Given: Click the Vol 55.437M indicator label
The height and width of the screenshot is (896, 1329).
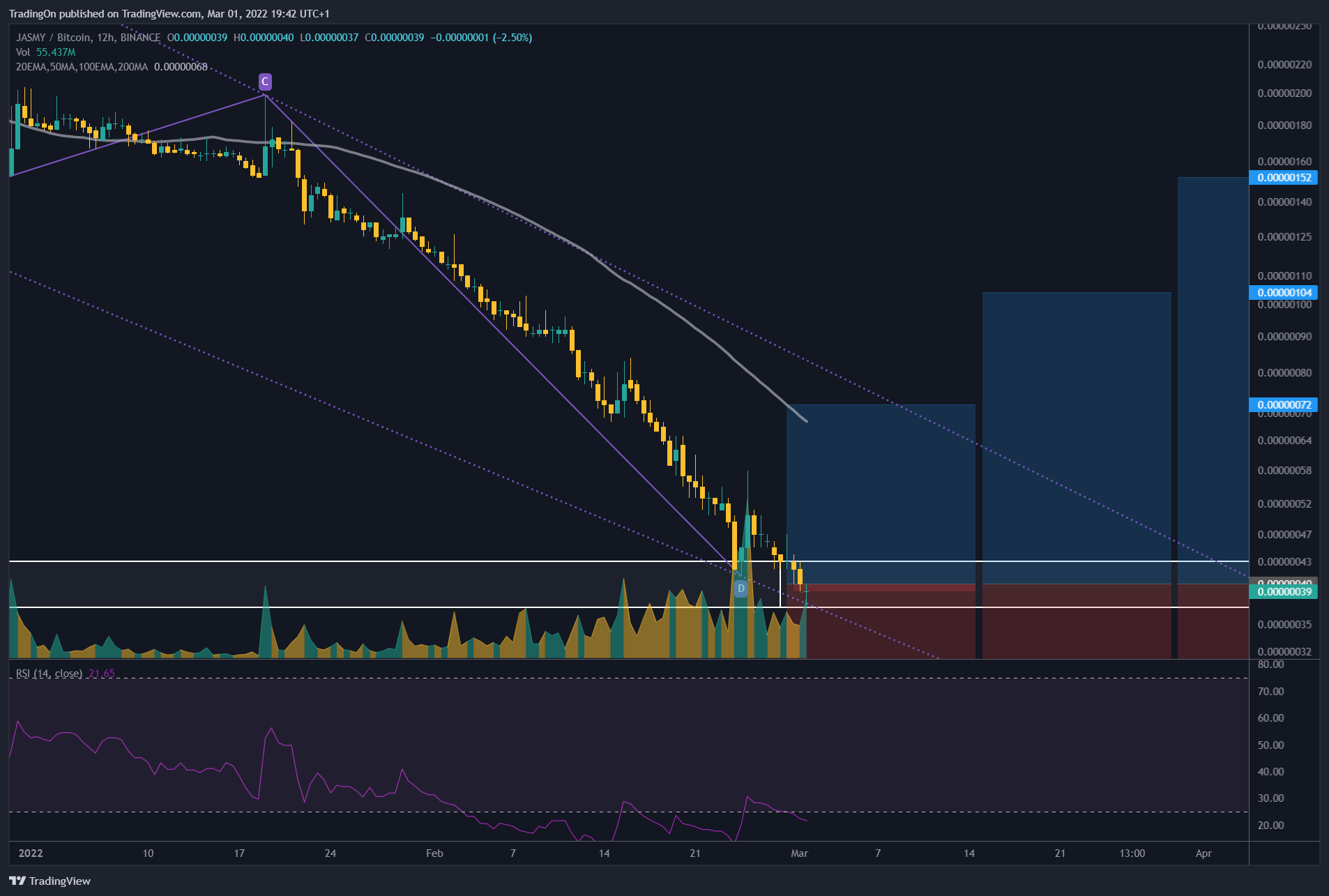Looking at the screenshot, I should click(x=45, y=52).
